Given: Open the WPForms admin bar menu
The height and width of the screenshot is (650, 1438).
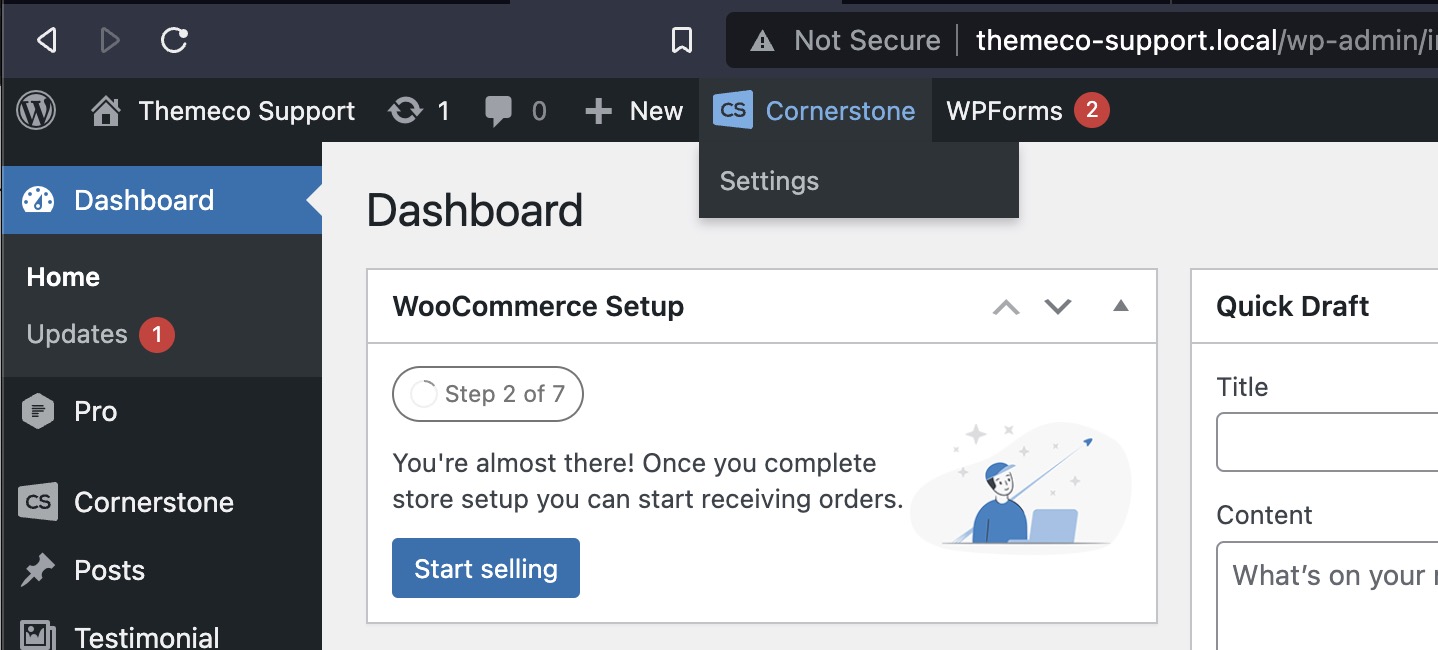Looking at the screenshot, I should click(1004, 111).
